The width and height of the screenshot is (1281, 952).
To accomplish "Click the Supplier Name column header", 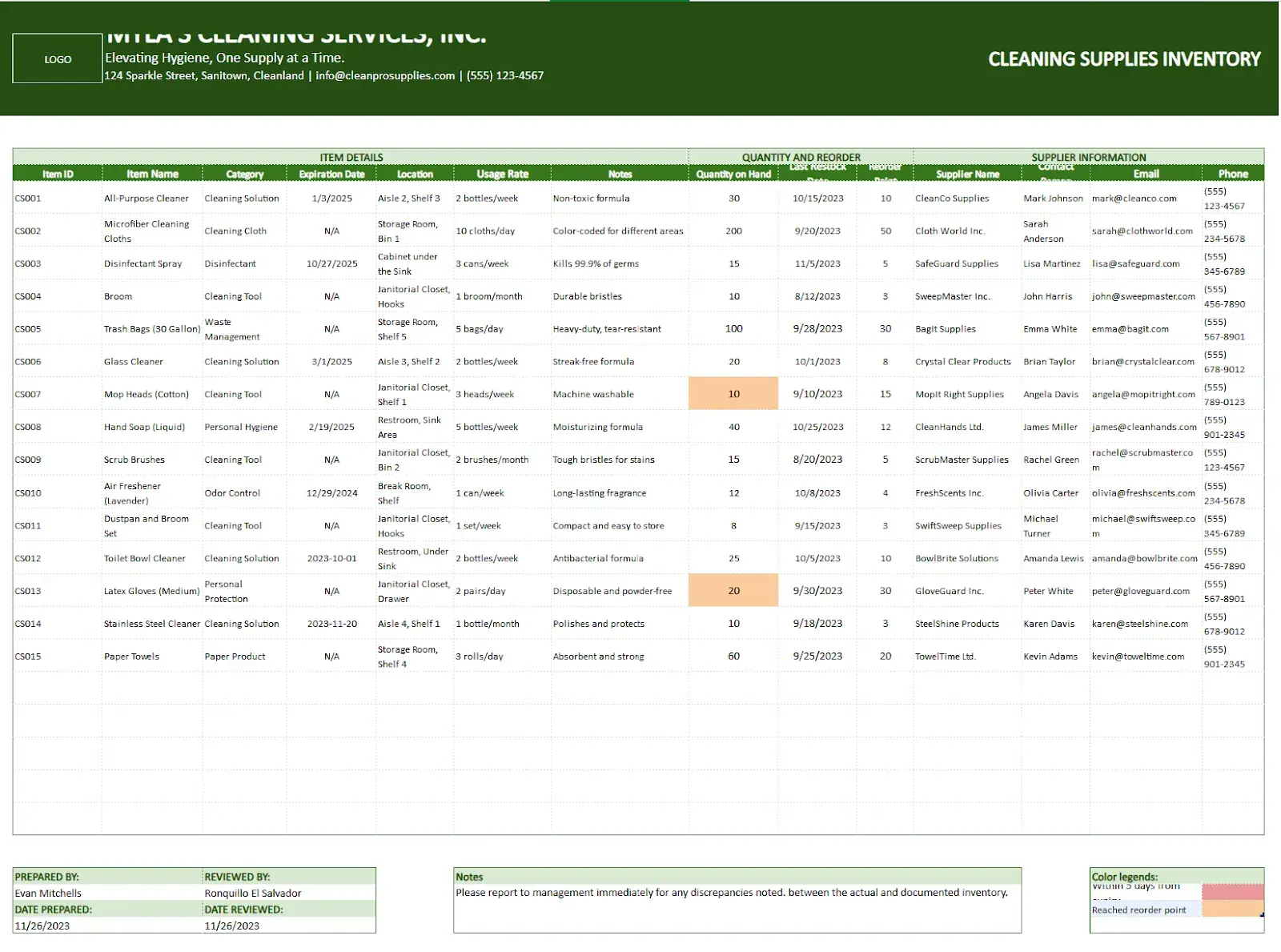I will coord(967,174).
